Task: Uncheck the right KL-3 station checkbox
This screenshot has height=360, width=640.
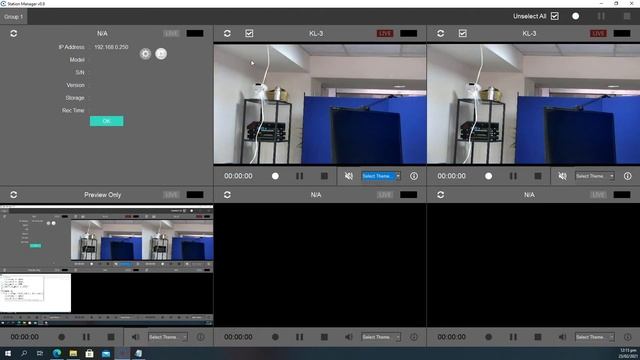Action: coord(462,33)
